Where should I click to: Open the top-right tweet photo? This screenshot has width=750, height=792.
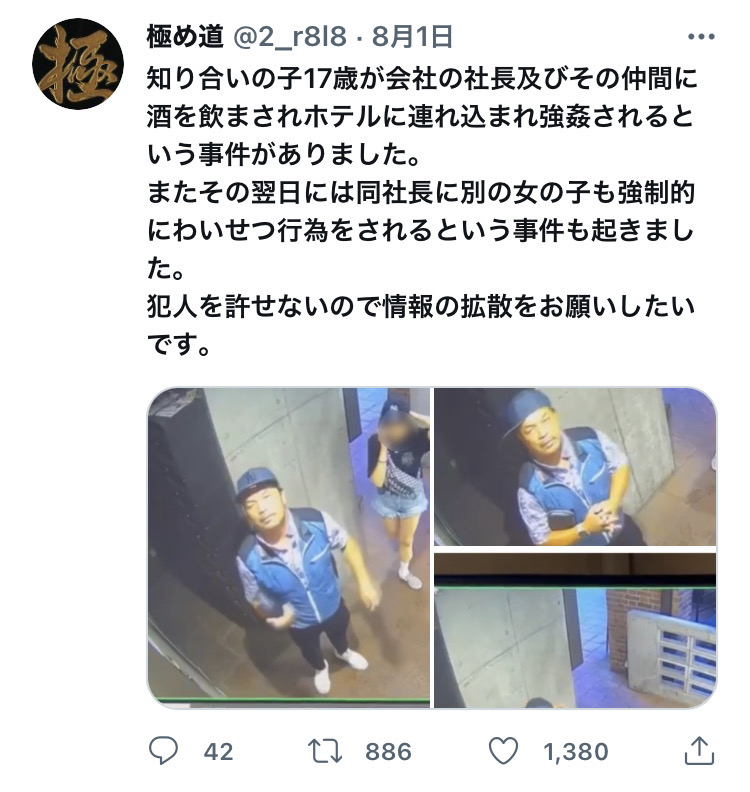tap(575, 467)
